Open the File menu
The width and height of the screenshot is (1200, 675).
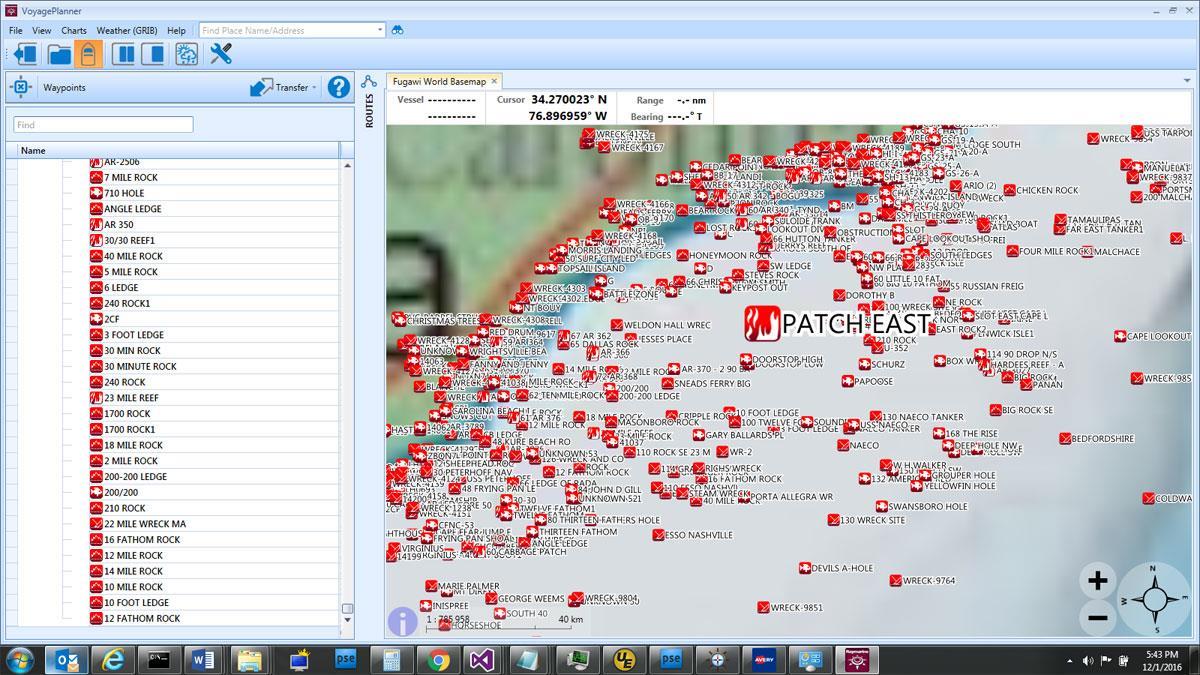16,30
